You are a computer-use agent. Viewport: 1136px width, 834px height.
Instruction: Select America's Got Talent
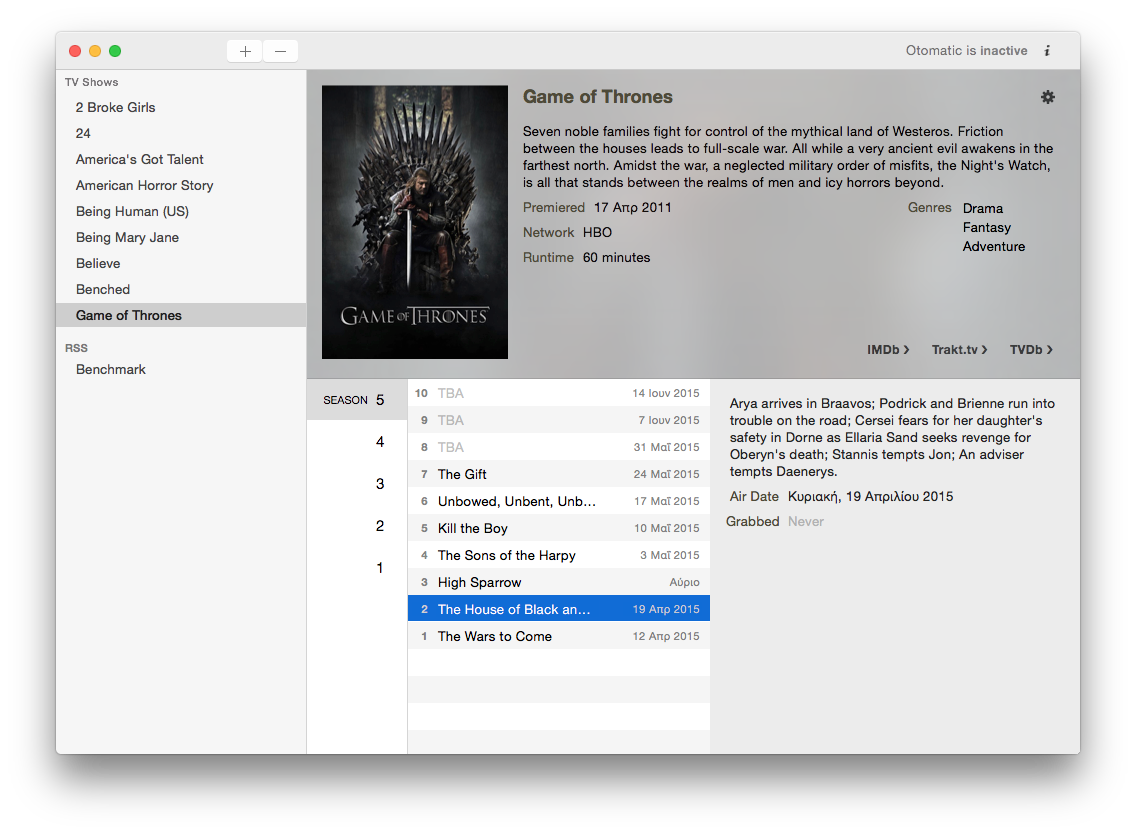(181, 159)
